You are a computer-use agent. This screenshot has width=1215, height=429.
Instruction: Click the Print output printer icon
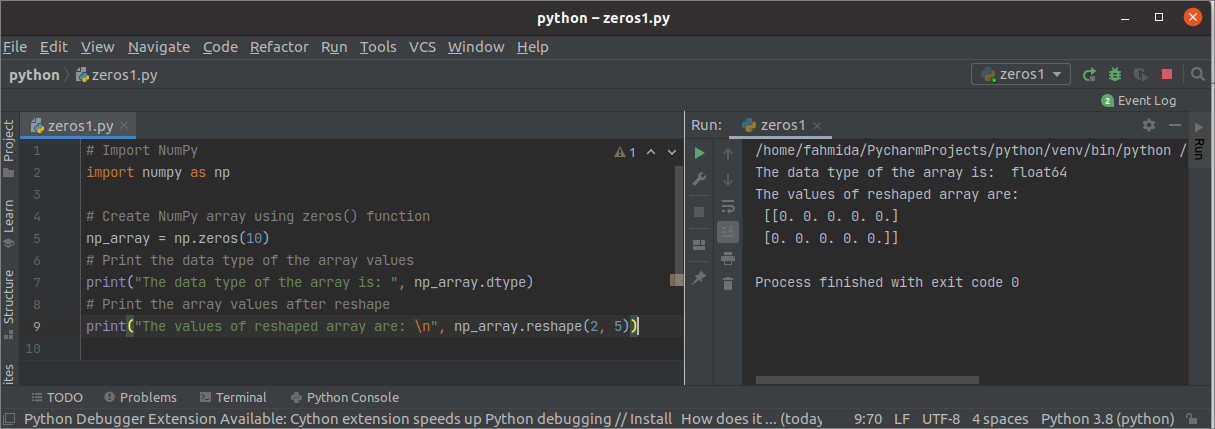[728, 257]
